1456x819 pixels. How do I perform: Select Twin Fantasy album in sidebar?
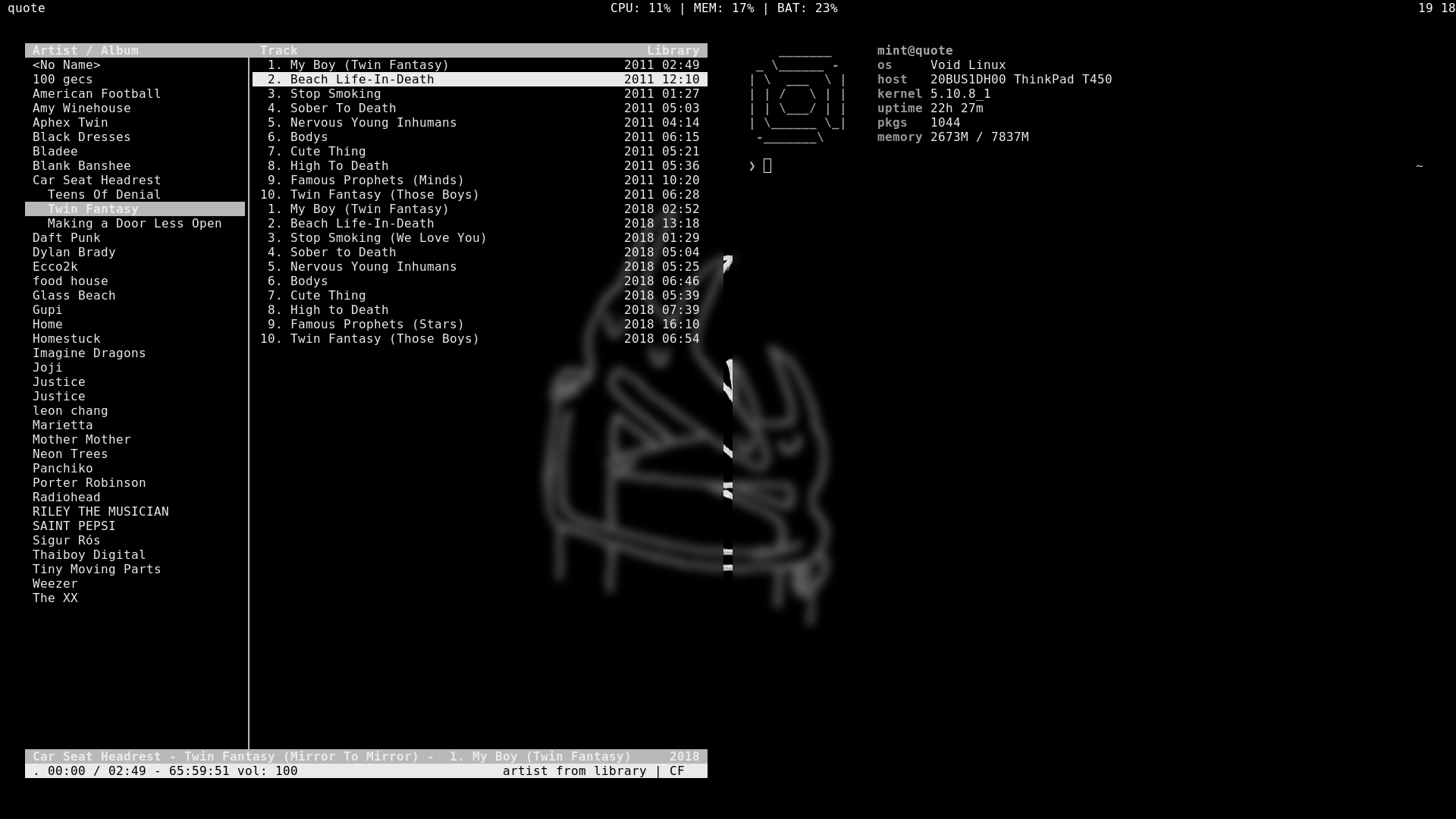pyautogui.click(x=92, y=208)
